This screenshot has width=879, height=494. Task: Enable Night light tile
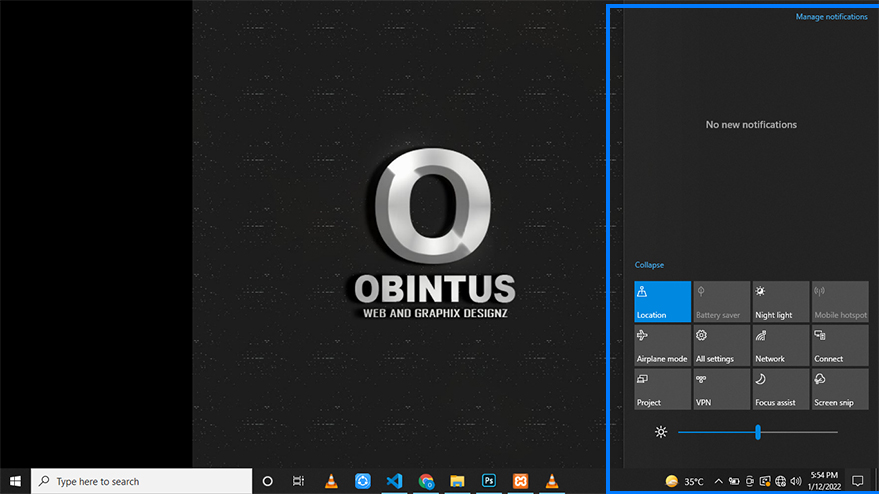click(780, 301)
